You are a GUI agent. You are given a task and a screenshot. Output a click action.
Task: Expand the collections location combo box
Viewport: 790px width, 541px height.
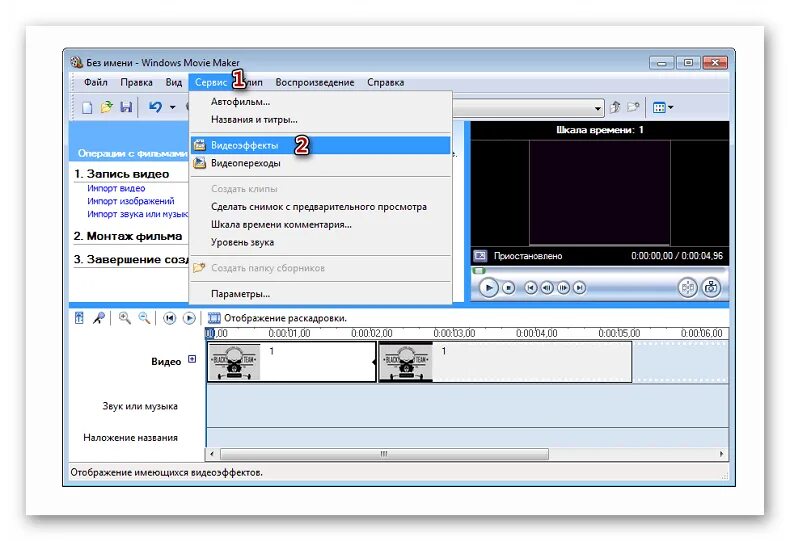pos(598,108)
